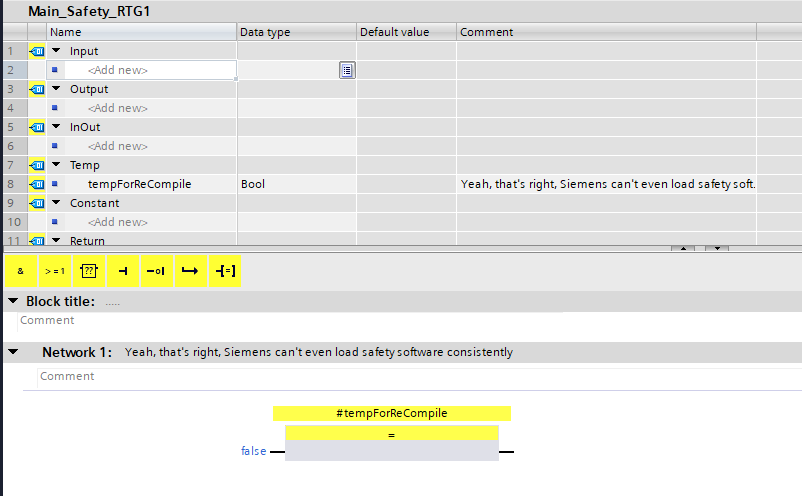Viewport: 802px width, 496px height.
Task: Click the Temp section label
Action: [x=85, y=165]
